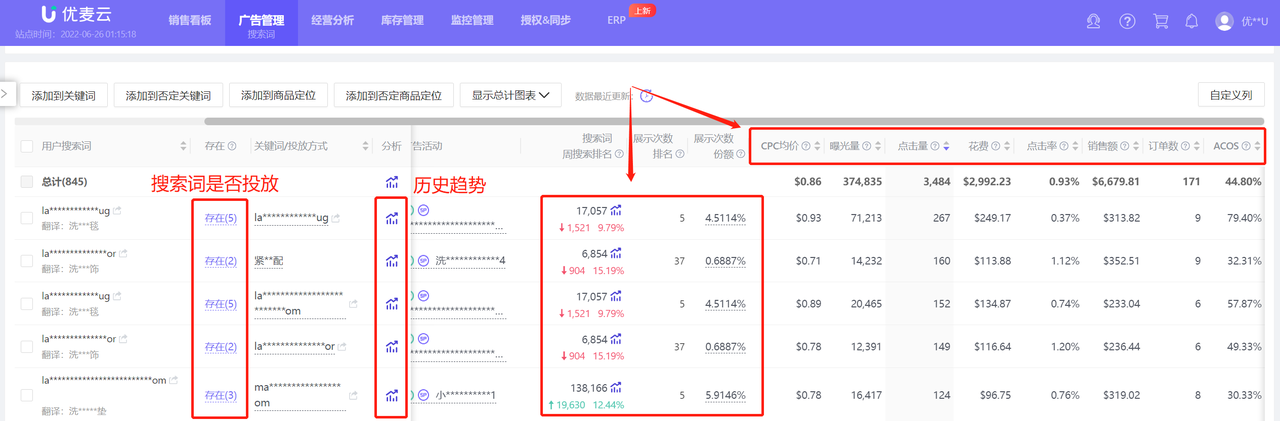This screenshot has width=1280, height=421.
Task: Click help icon next to 曝光量 header
Action: (866, 146)
